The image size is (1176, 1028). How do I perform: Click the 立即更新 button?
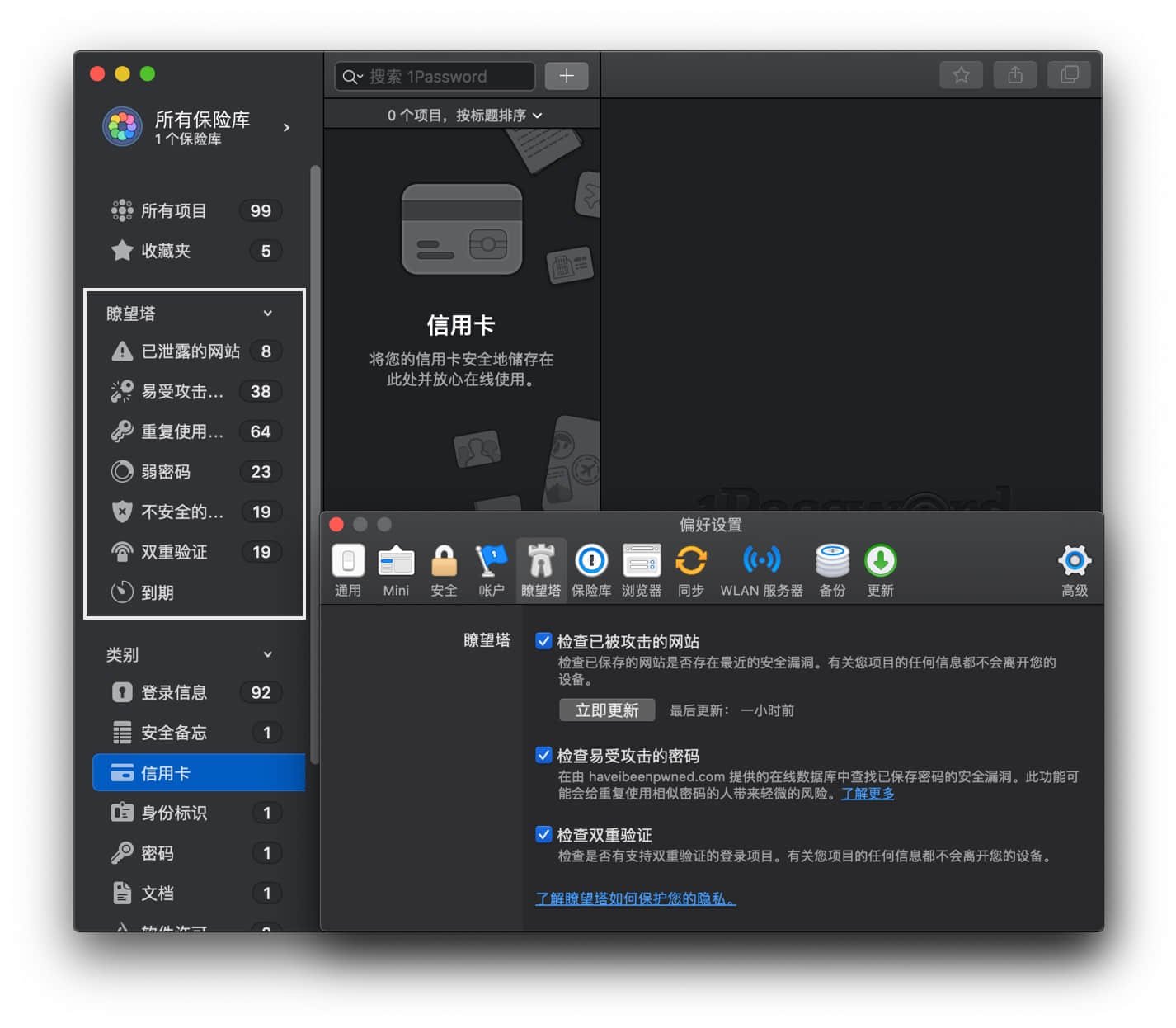(607, 710)
